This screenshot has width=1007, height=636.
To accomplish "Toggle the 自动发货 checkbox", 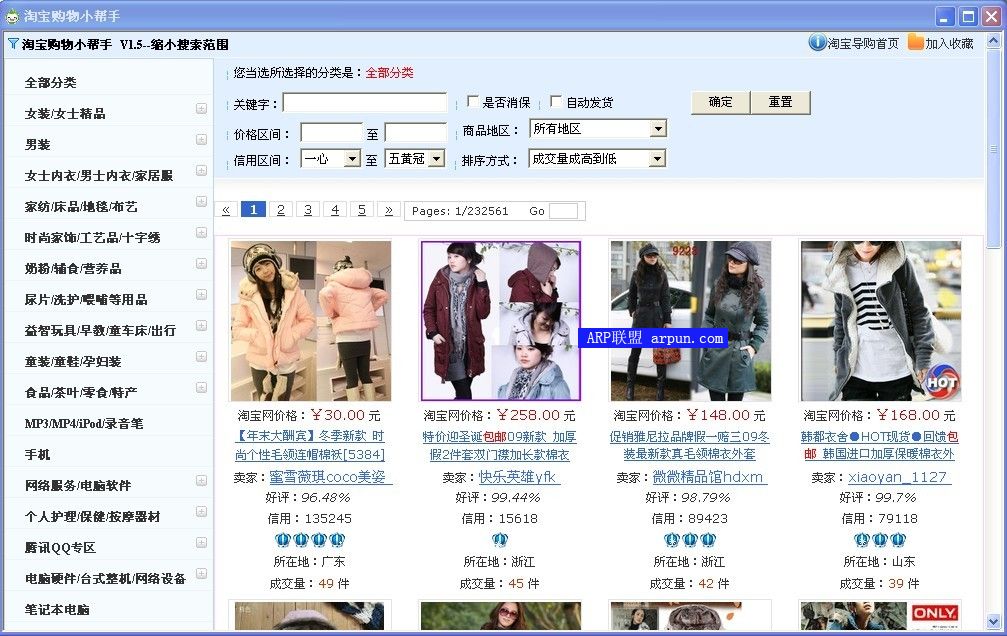I will pyautogui.click(x=556, y=102).
